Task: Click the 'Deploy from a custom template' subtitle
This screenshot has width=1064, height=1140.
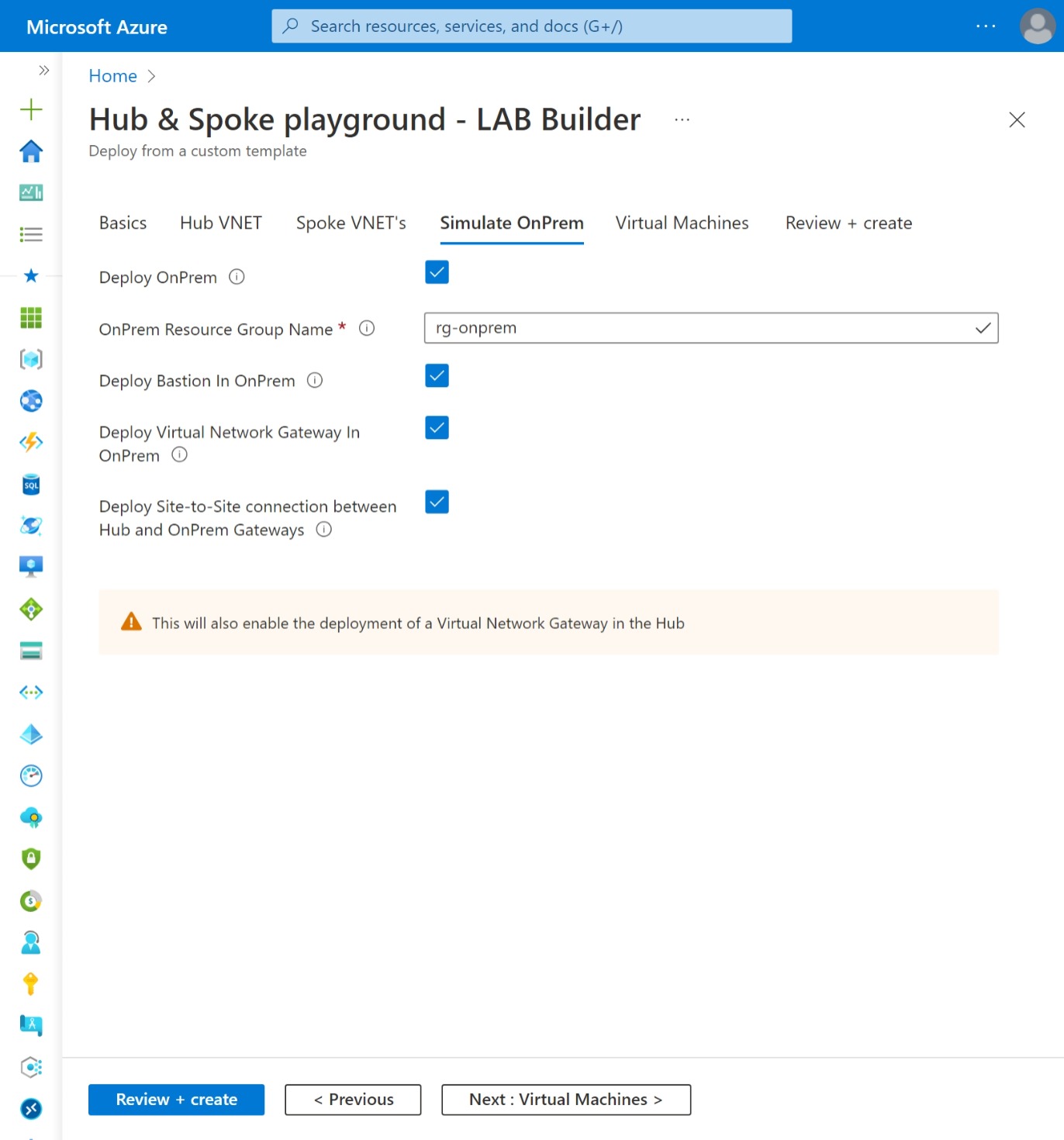Action: tap(198, 151)
